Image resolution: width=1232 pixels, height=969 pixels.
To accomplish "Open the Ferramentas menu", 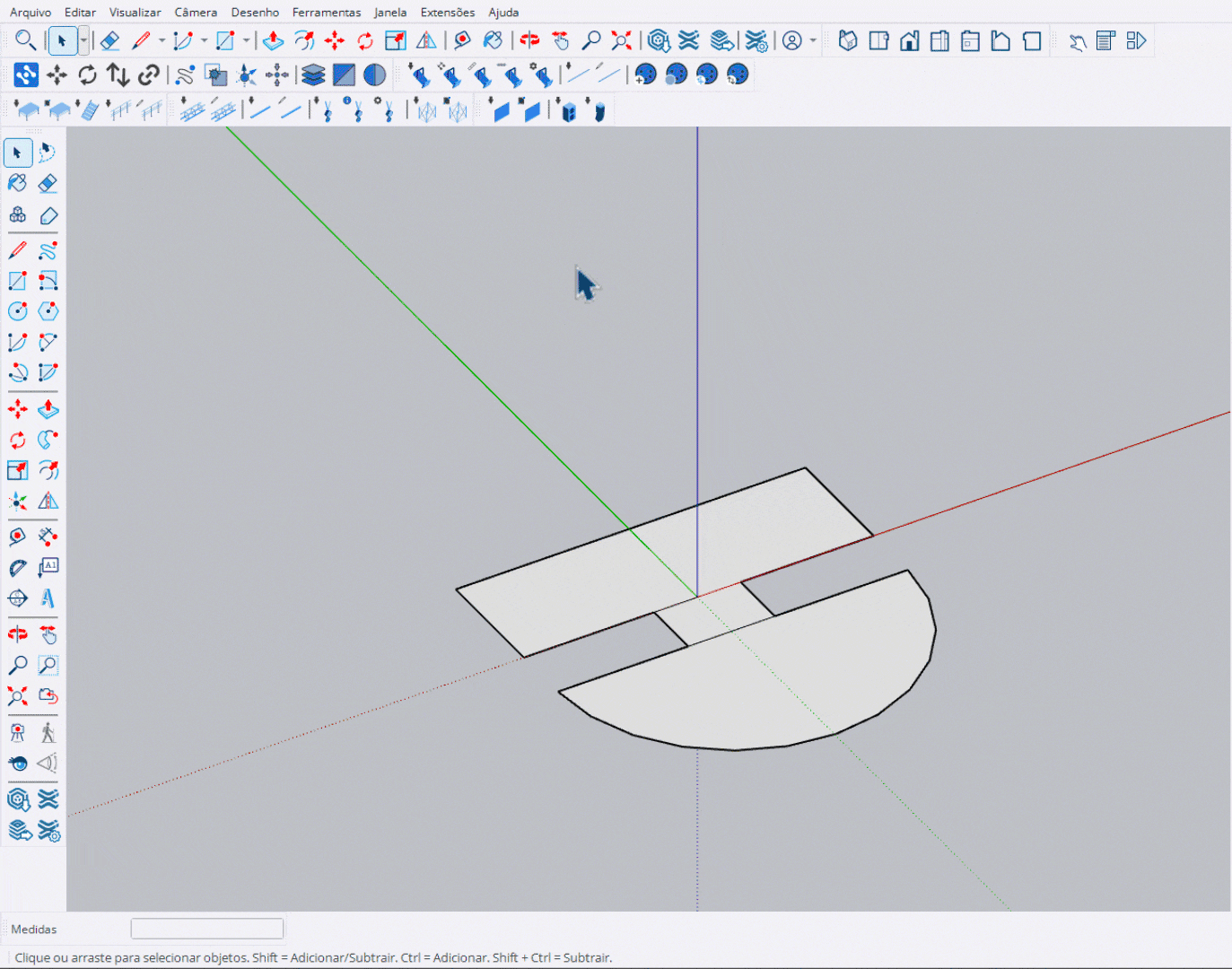I will pyautogui.click(x=326, y=13).
